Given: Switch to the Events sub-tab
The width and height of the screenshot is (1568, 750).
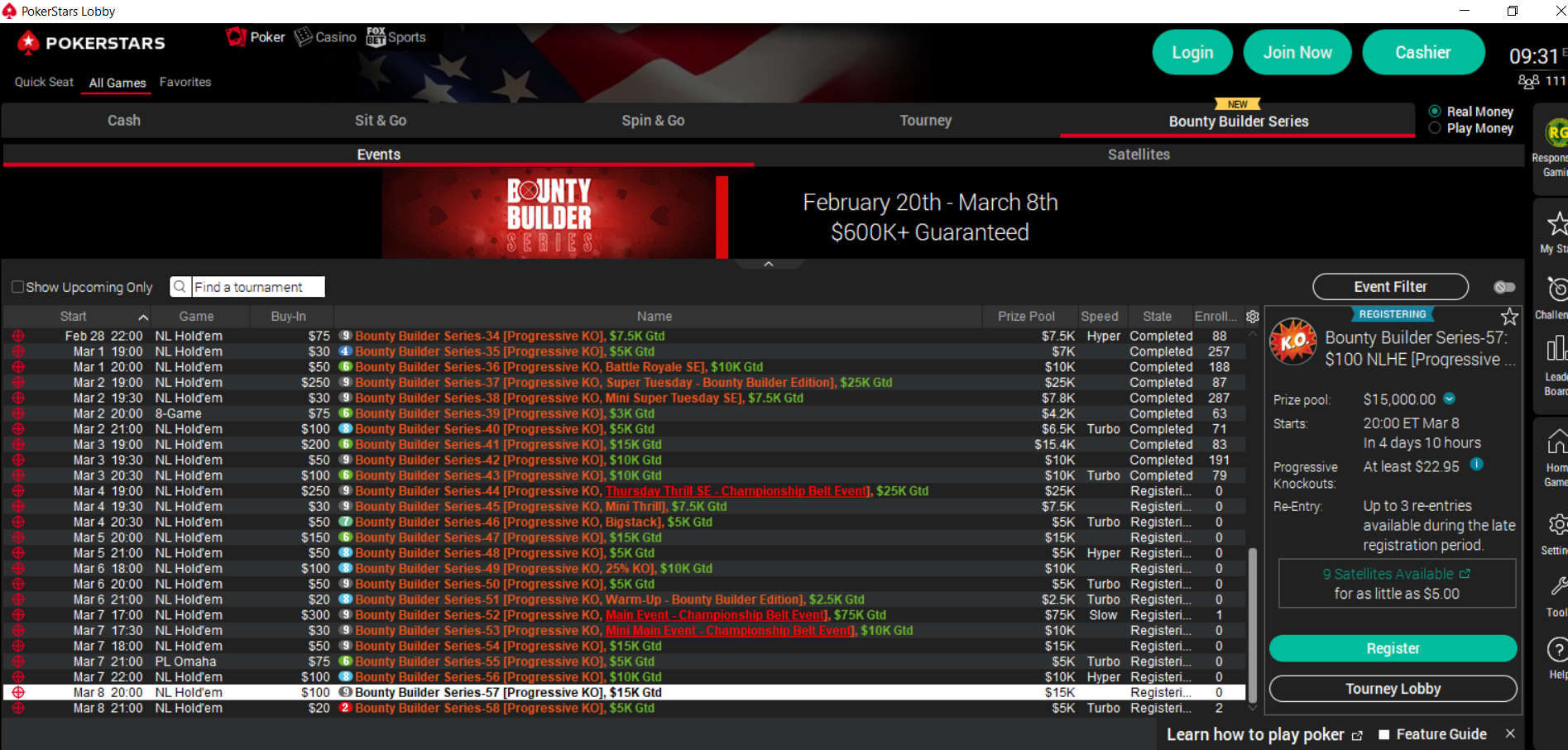Looking at the screenshot, I should [x=378, y=155].
